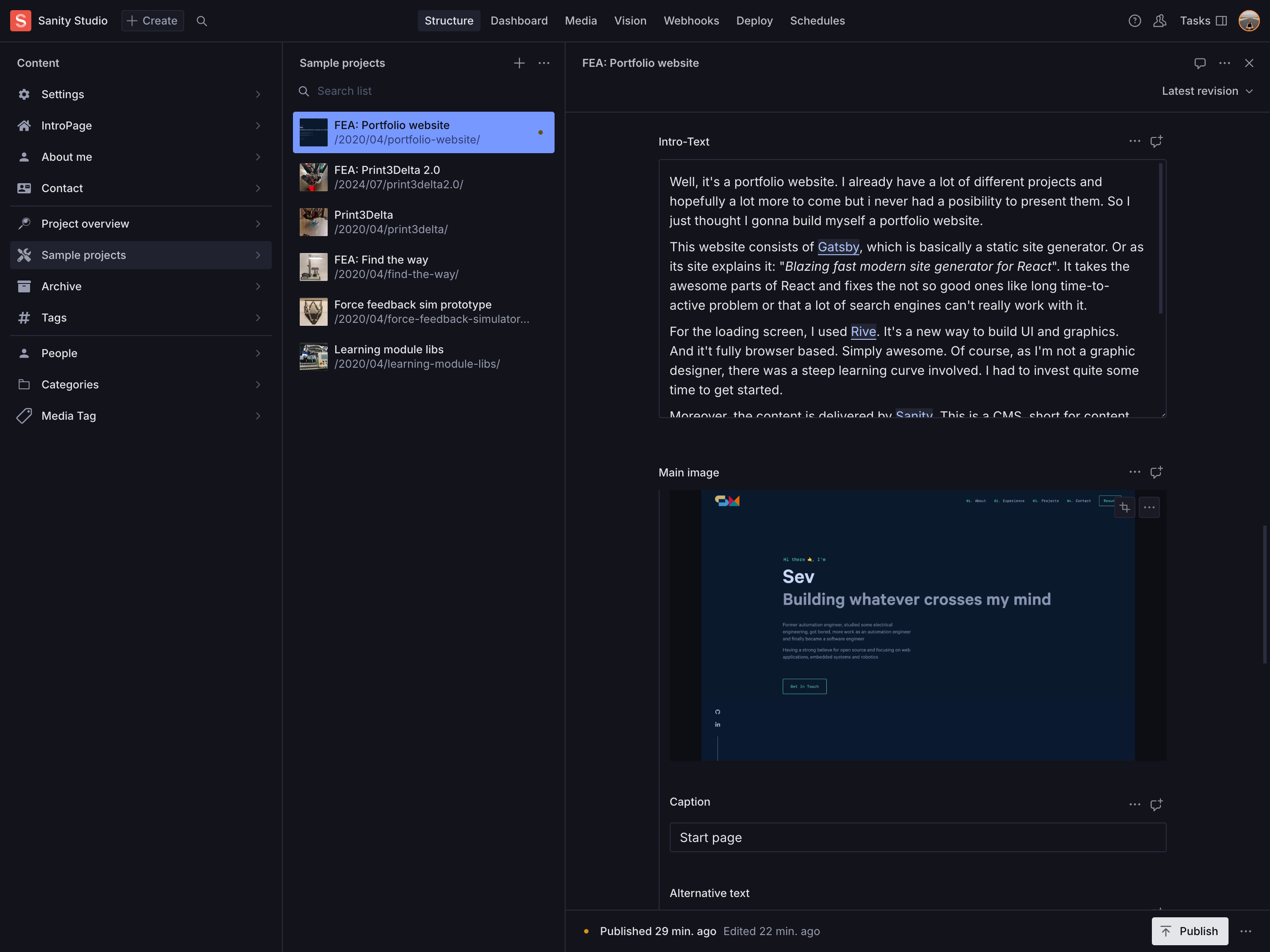Open the help question-mark icon
Image resolution: width=1270 pixels, height=952 pixels.
pyautogui.click(x=1135, y=21)
